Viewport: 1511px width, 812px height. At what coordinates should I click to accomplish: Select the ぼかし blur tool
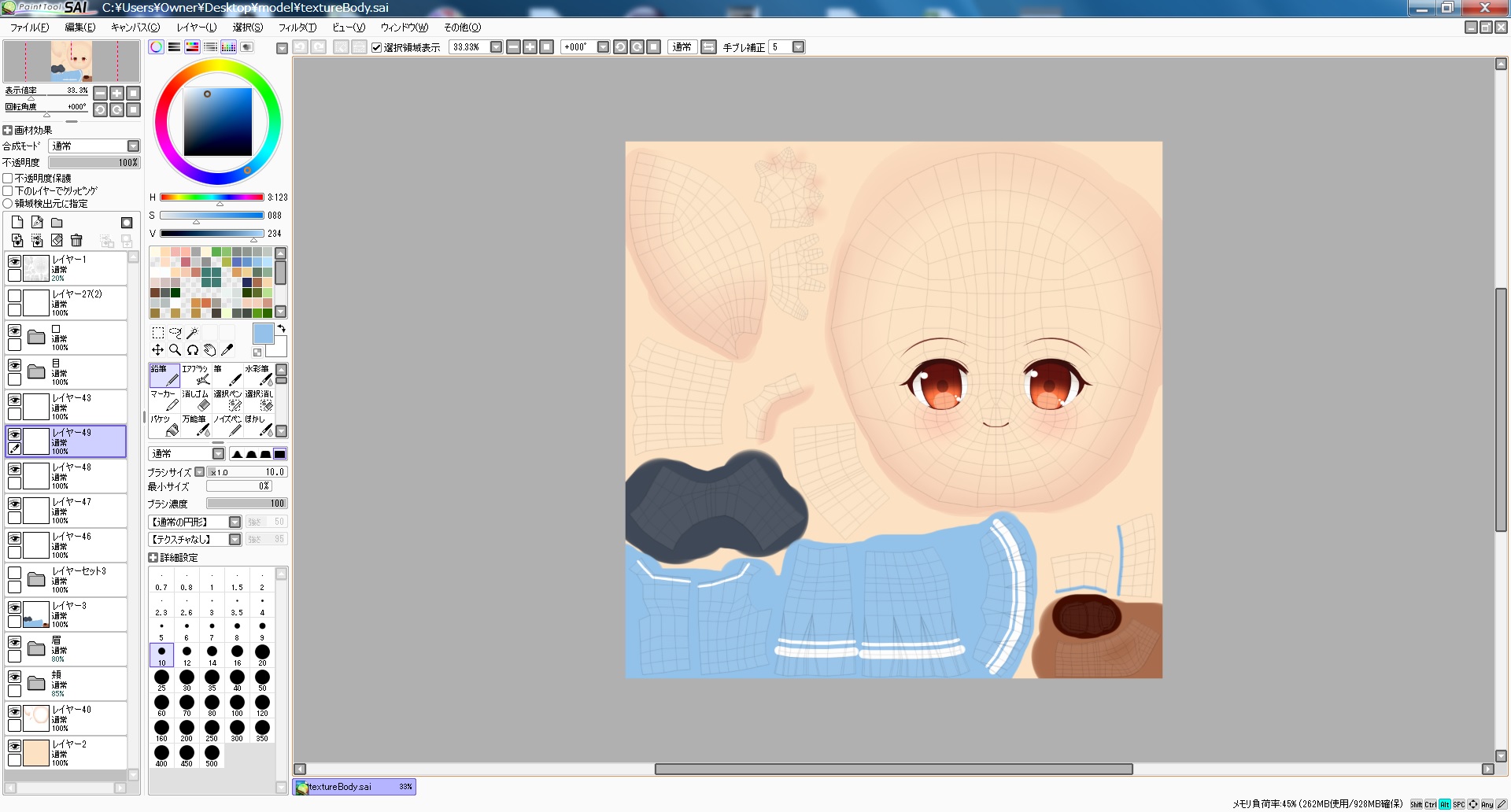258,426
